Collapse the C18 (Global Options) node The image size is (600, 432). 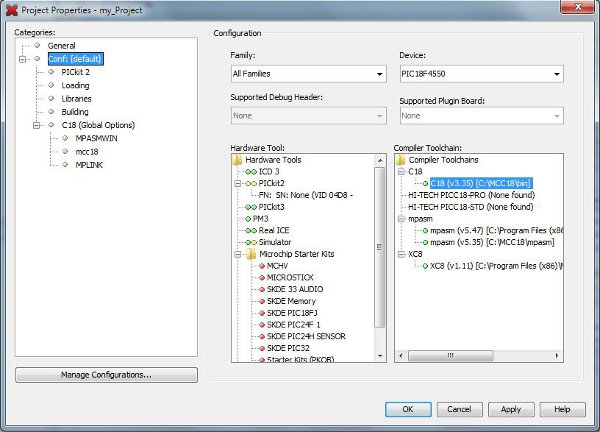click(x=36, y=125)
